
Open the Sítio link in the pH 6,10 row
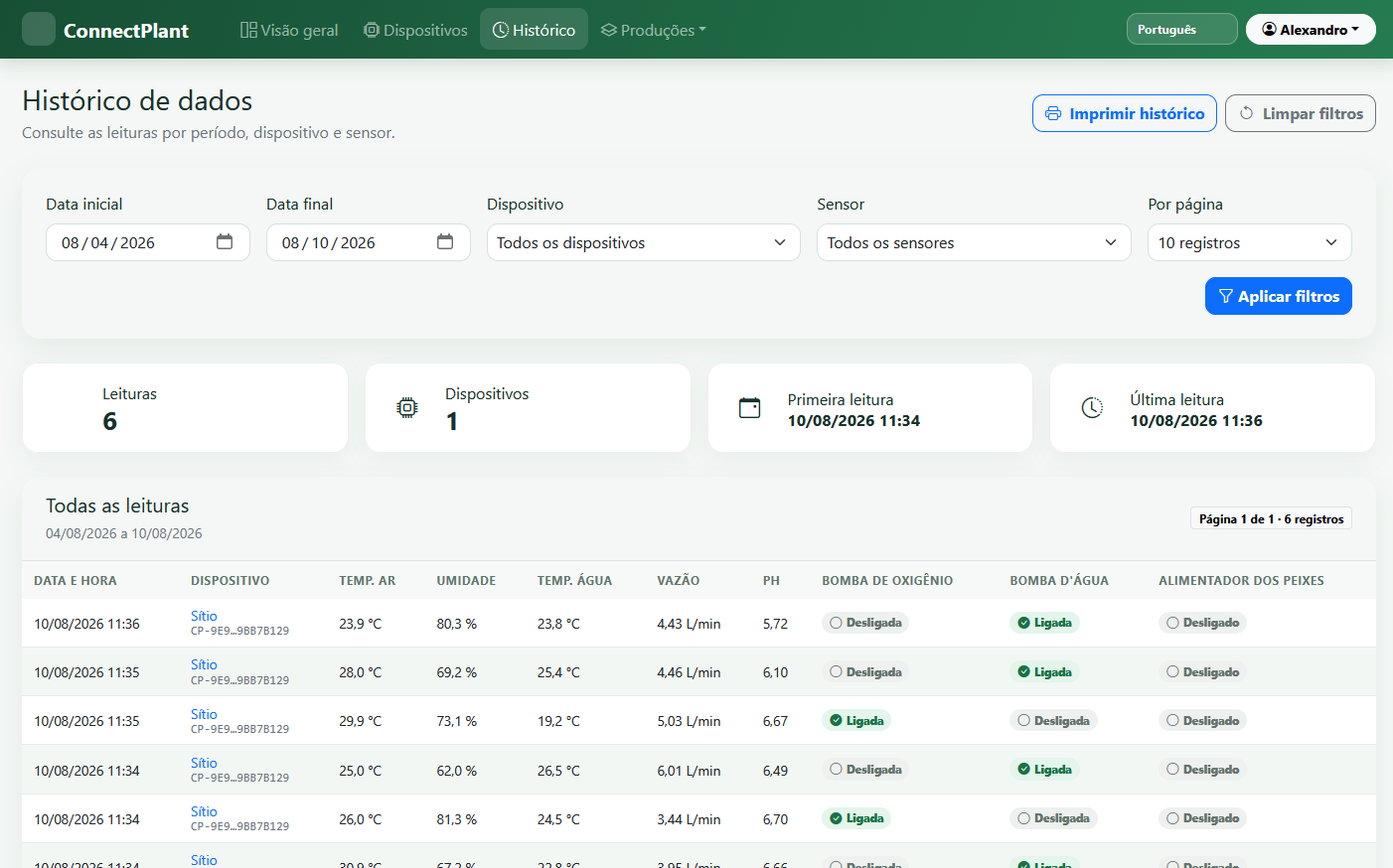pos(204,664)
